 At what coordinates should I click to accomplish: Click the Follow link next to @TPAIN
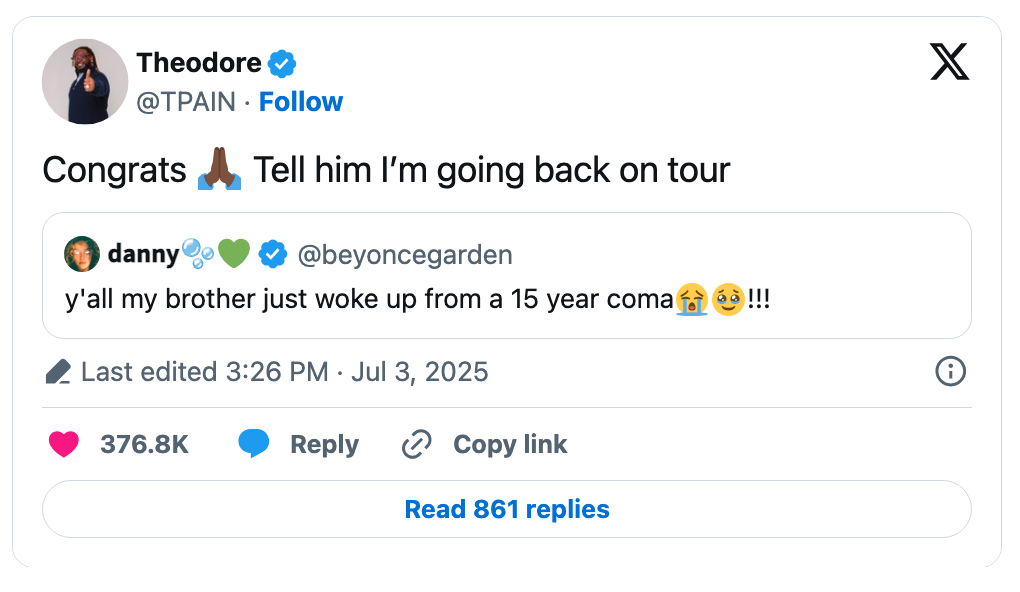tap(301, 101)
